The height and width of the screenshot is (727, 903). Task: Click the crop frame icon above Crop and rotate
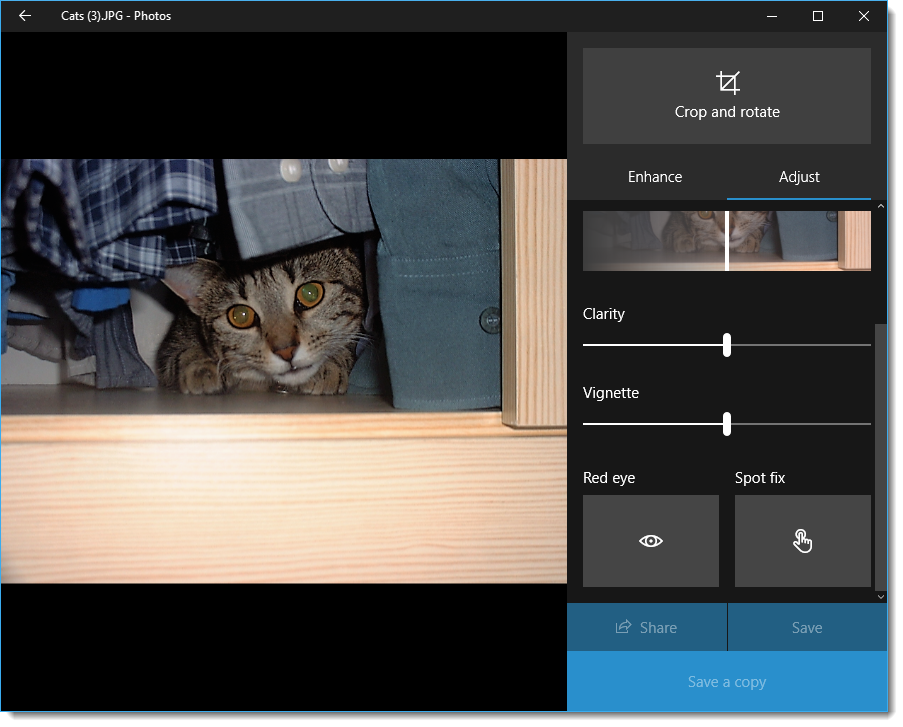click(x=726, y=82)
